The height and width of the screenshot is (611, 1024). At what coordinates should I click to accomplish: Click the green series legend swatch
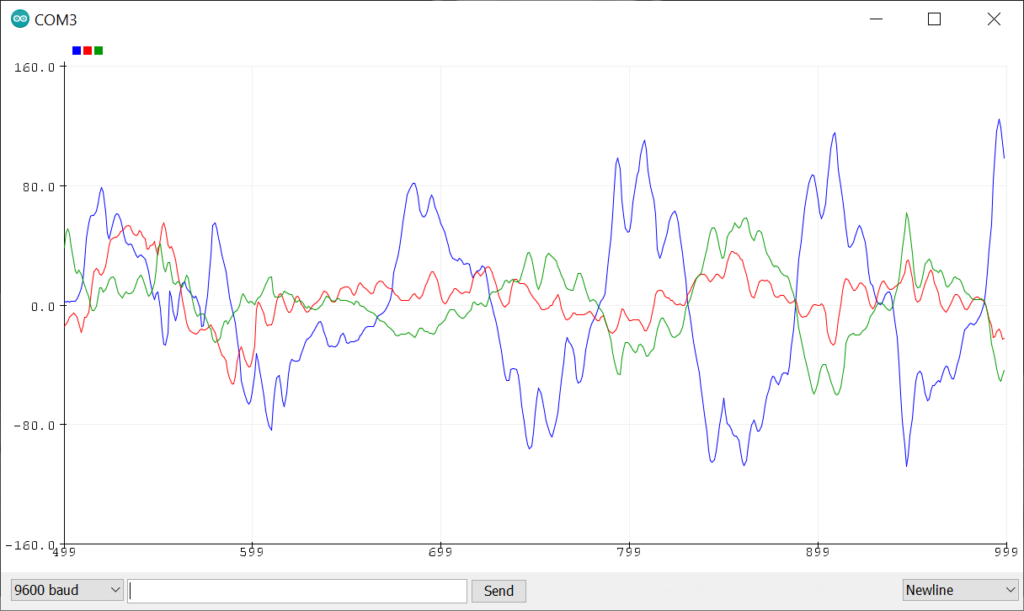click(99, 50)
